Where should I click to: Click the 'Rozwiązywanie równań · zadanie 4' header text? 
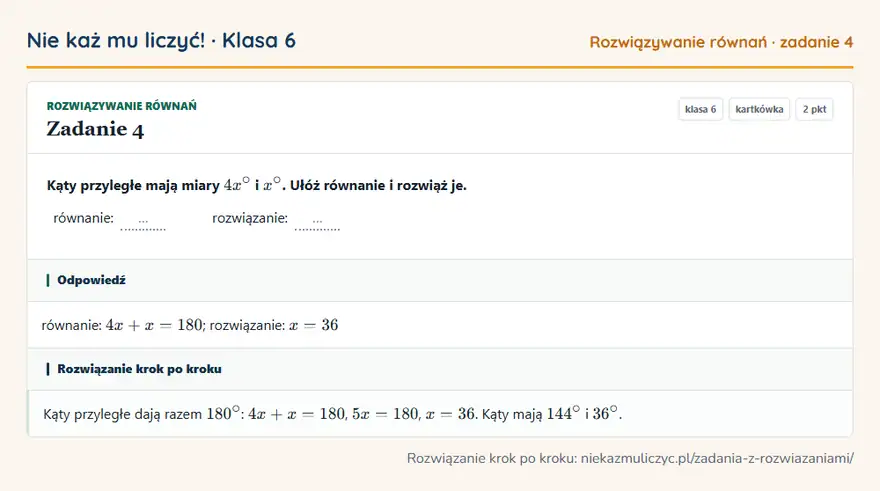(x=721, y=42)
